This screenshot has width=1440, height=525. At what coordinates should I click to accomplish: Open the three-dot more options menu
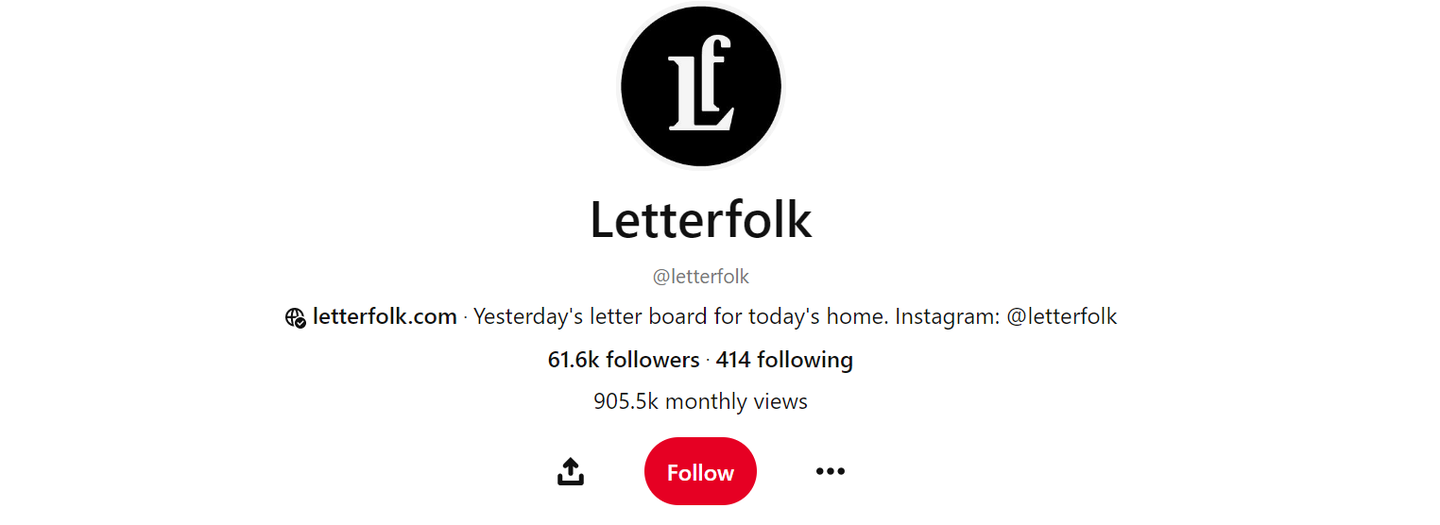pyautogui.click(x=830, y=471)
